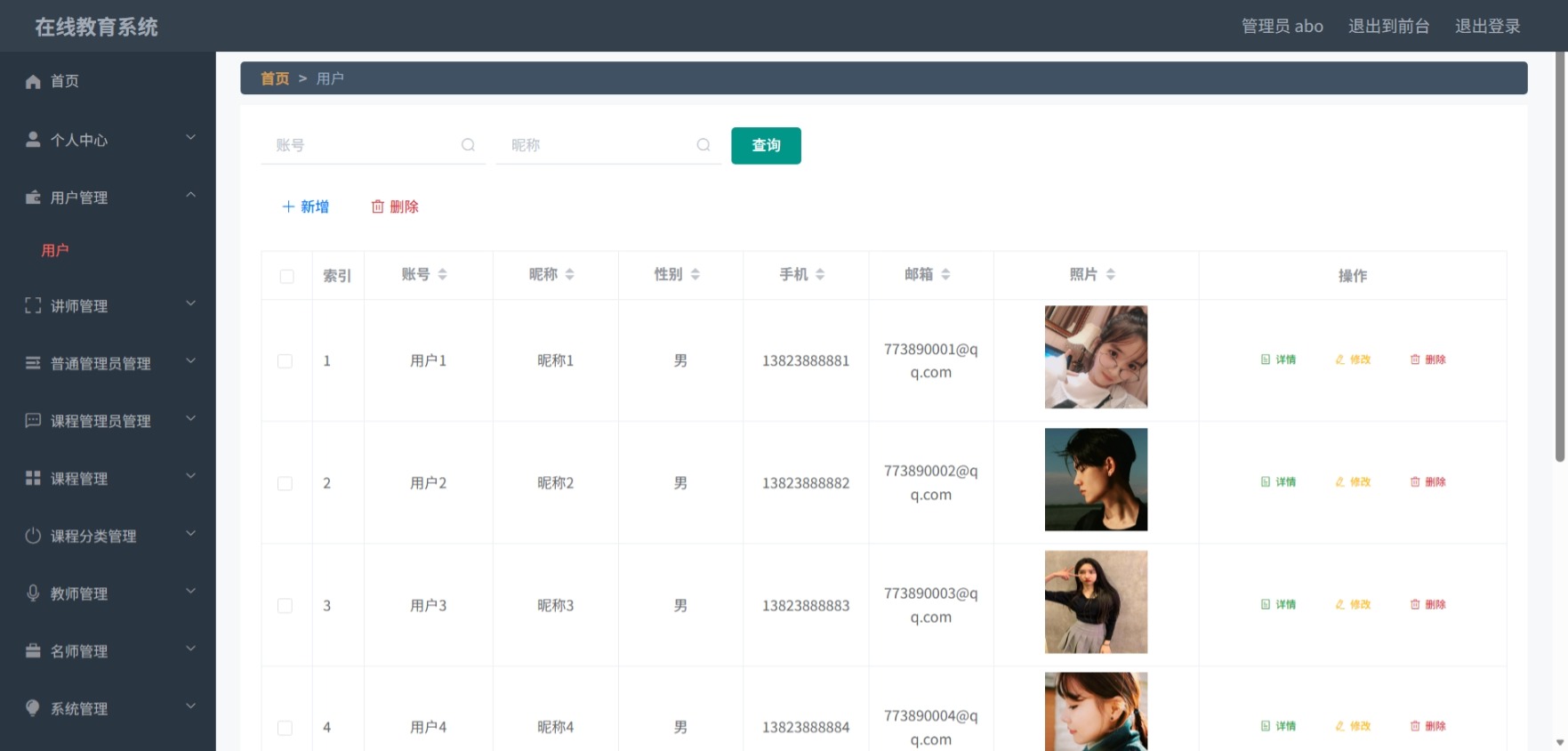Click the bulb icon for 系统管理
The height and width of the screenshot is (751, 1568).
(33, 708)
